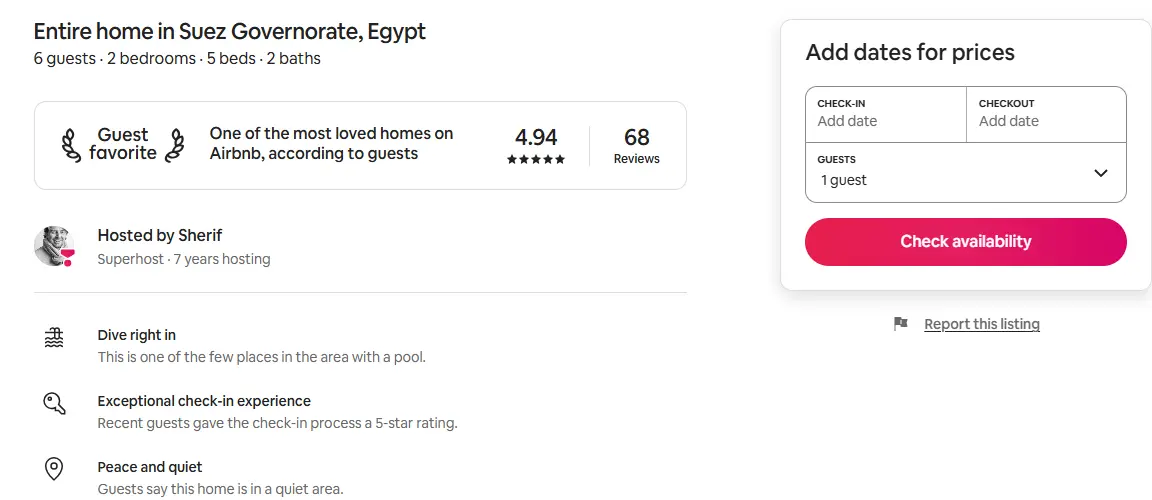This screenshot has width=1152, height=500.
Task: Click the key check-in icon
Action: [54, 403]
